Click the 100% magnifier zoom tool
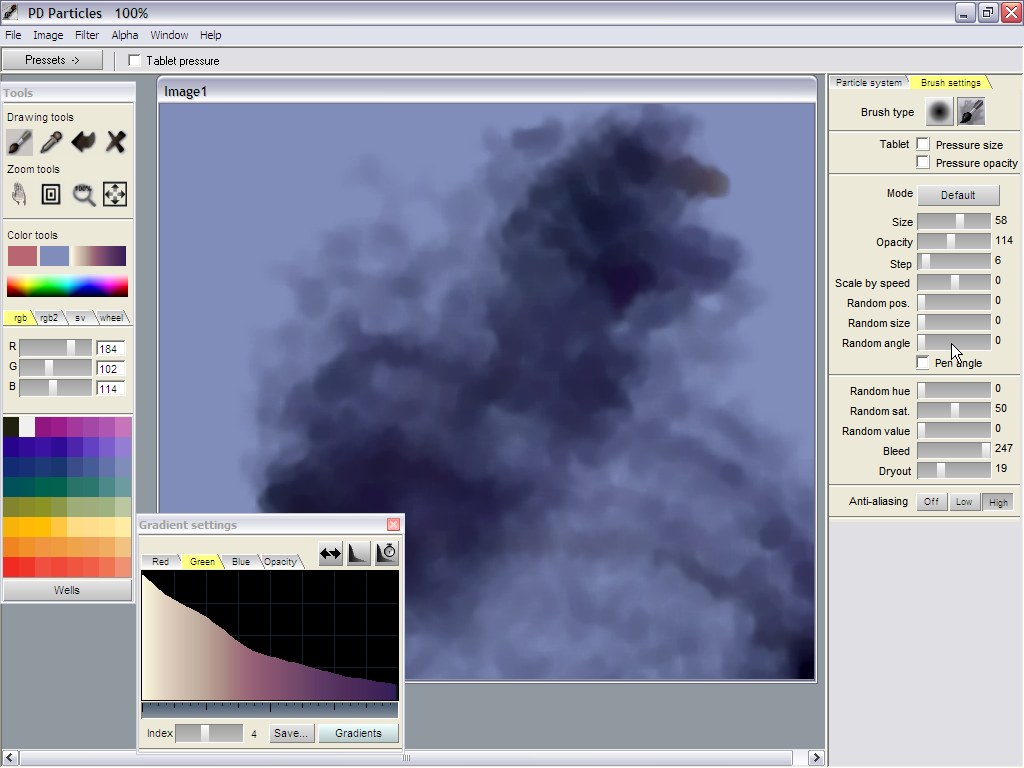1024x768 pixels. pos(84,194)
